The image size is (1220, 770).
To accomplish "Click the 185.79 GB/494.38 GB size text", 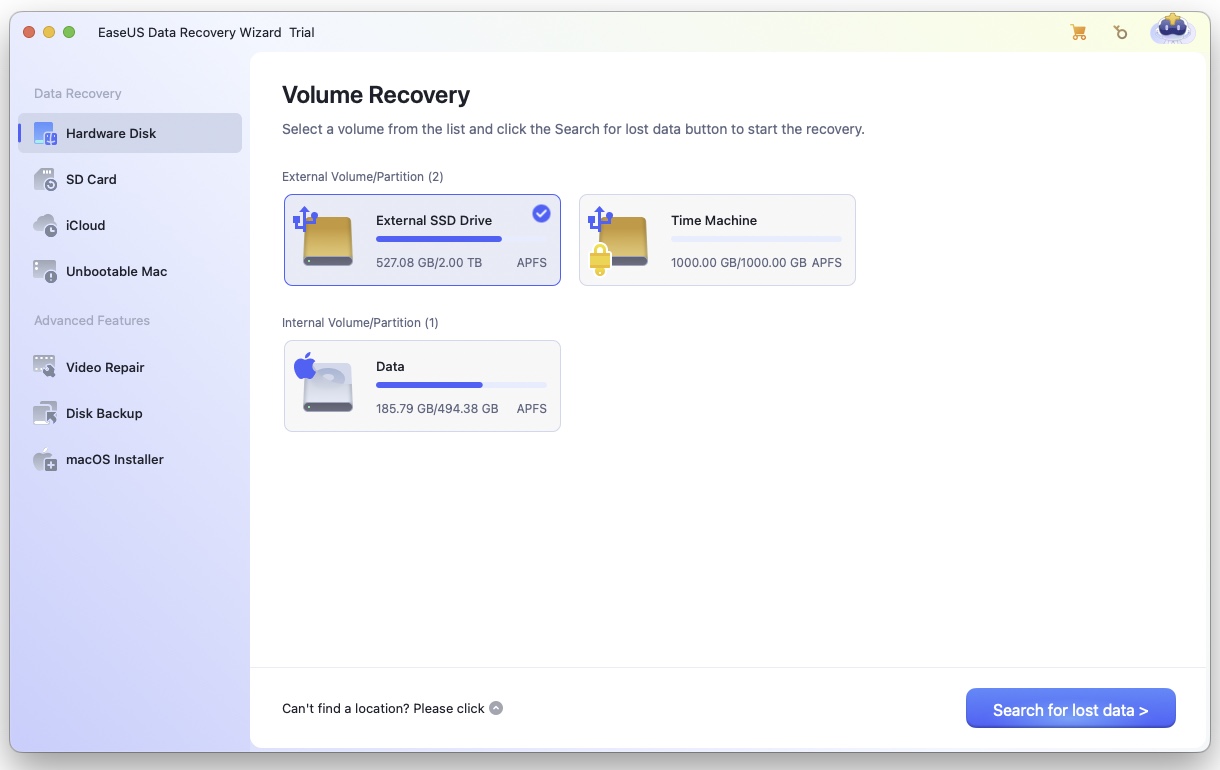I will [x=437, y=409].
